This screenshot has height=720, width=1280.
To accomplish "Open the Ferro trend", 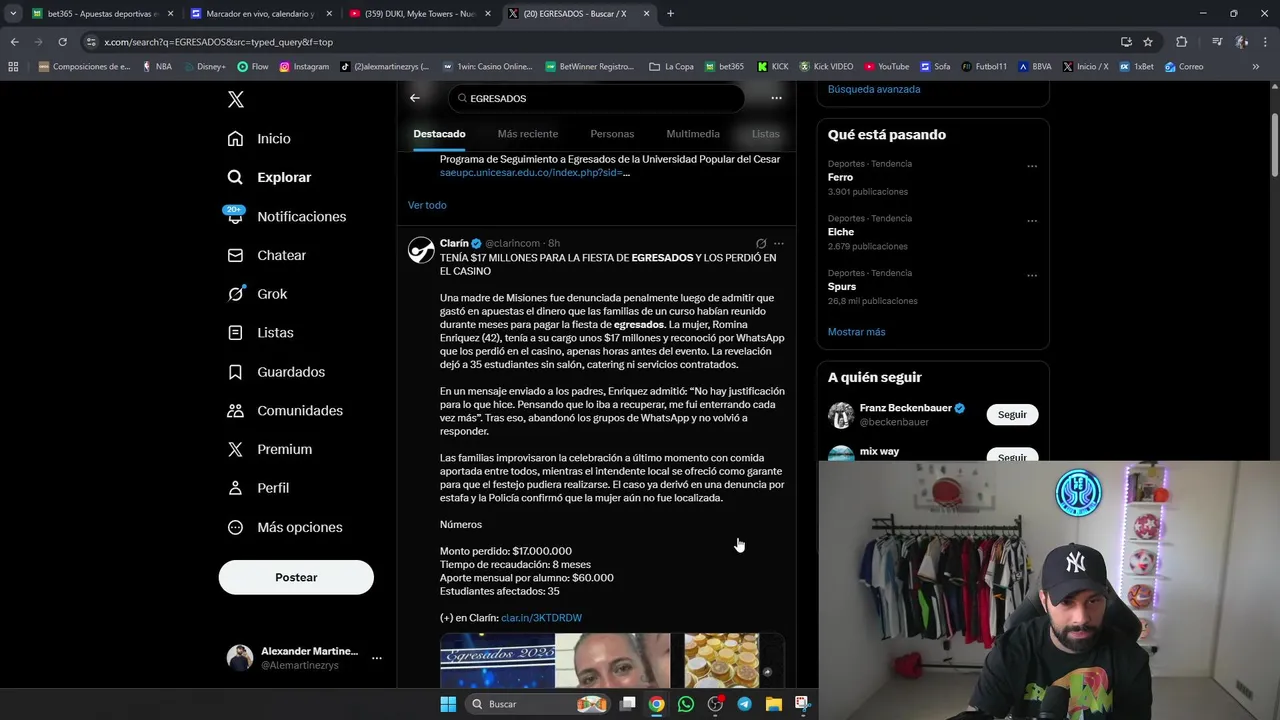I will point(840,177).
